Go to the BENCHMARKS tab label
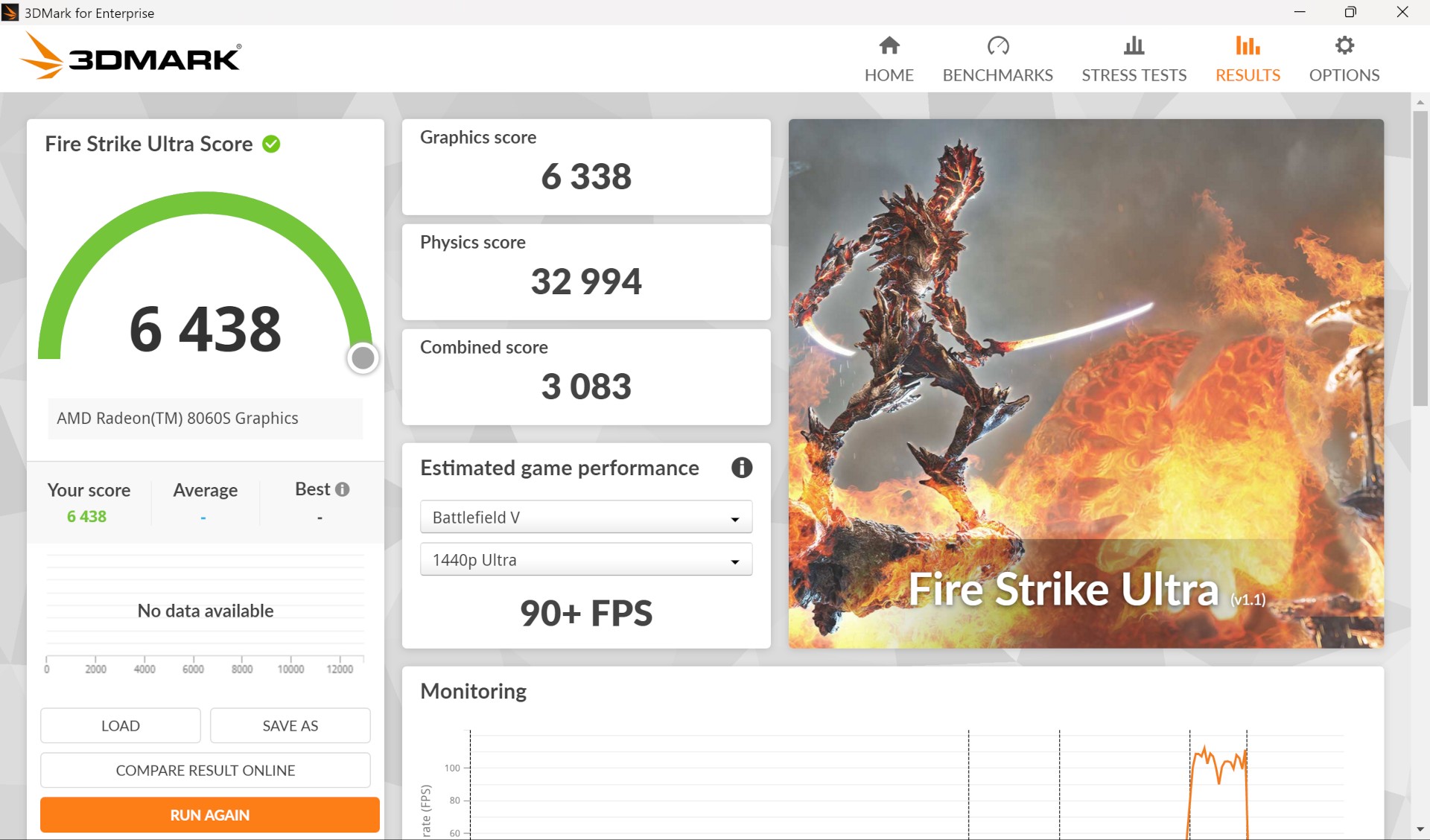The height and width of the screenshot is (840, 1430). click(997, 75)
